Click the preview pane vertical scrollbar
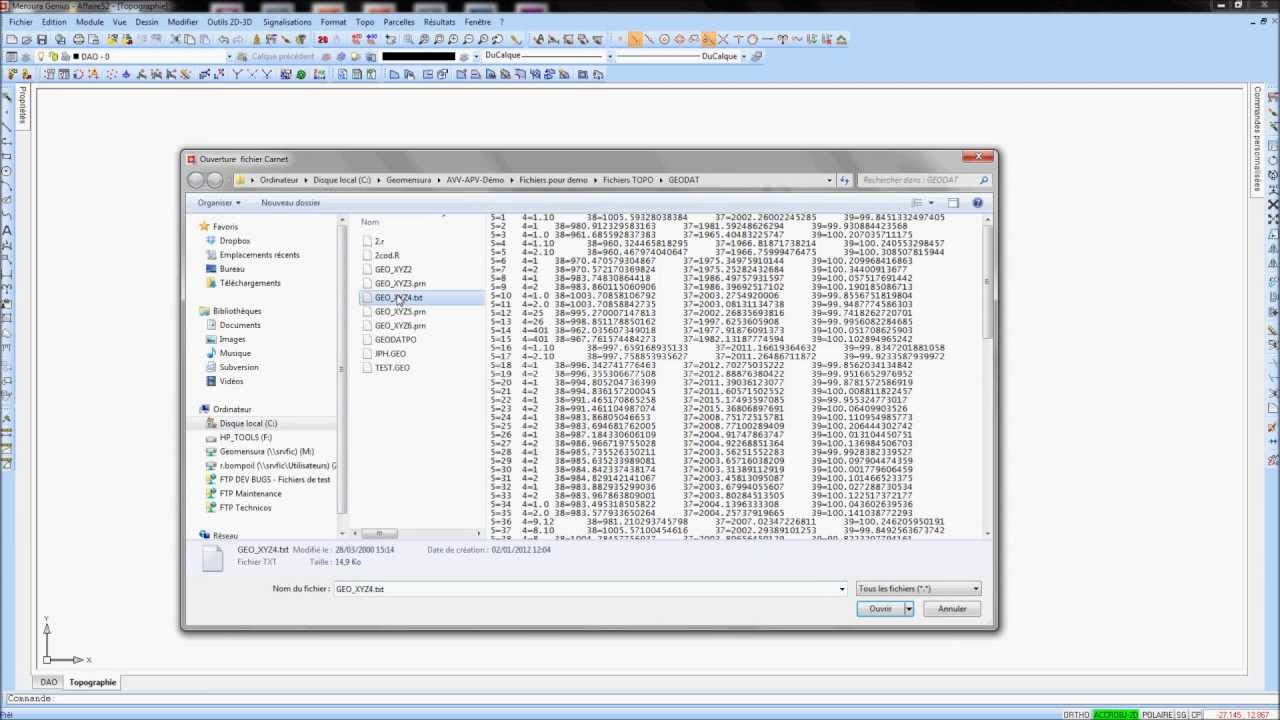The height and width of the screenshot is (720, 1280). tap(988, 280)
